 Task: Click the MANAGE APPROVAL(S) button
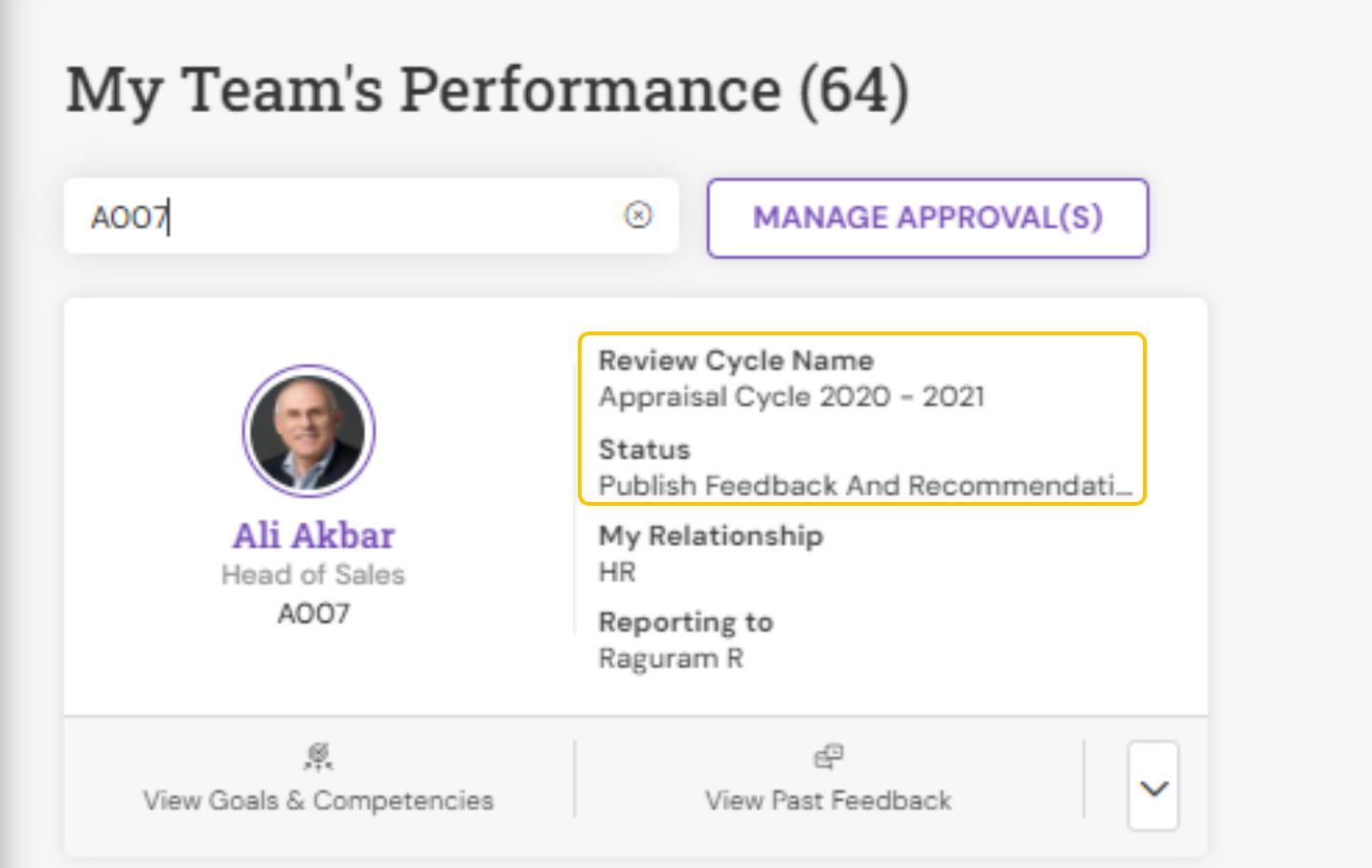pos(927,218)
